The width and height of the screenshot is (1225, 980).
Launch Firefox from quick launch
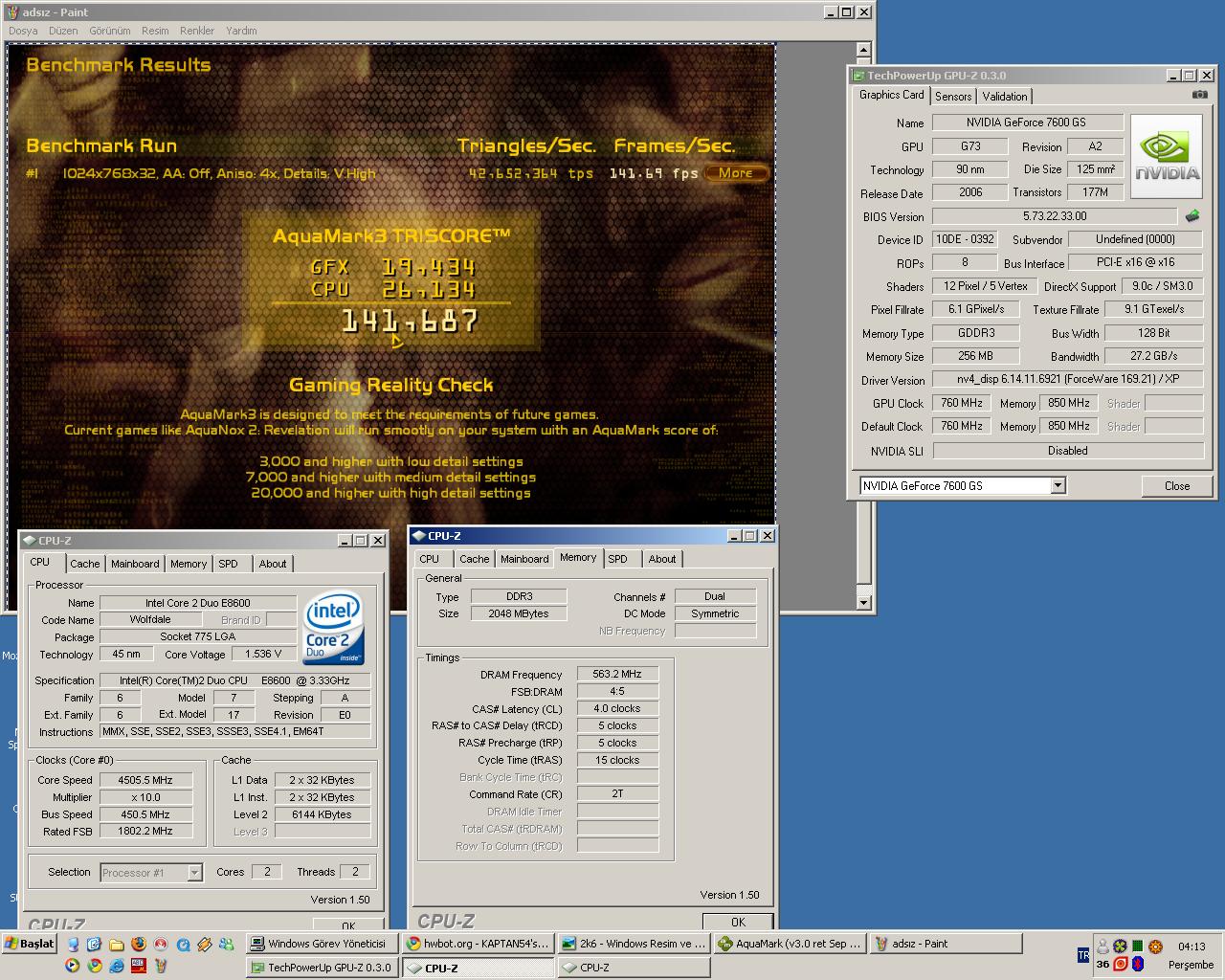[x=139, y=944]
